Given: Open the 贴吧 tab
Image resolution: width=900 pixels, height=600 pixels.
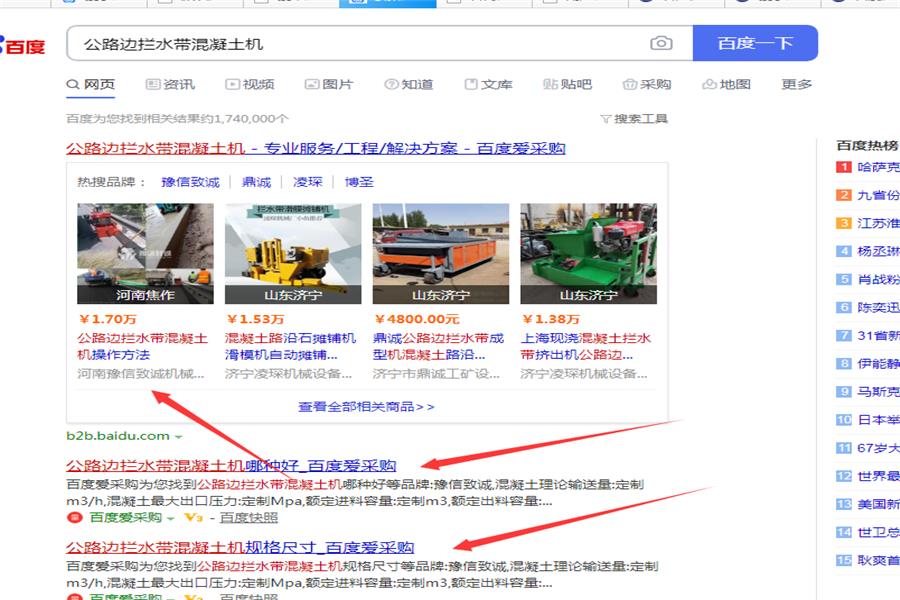Looking at the screenshot, I should (567, 84).
